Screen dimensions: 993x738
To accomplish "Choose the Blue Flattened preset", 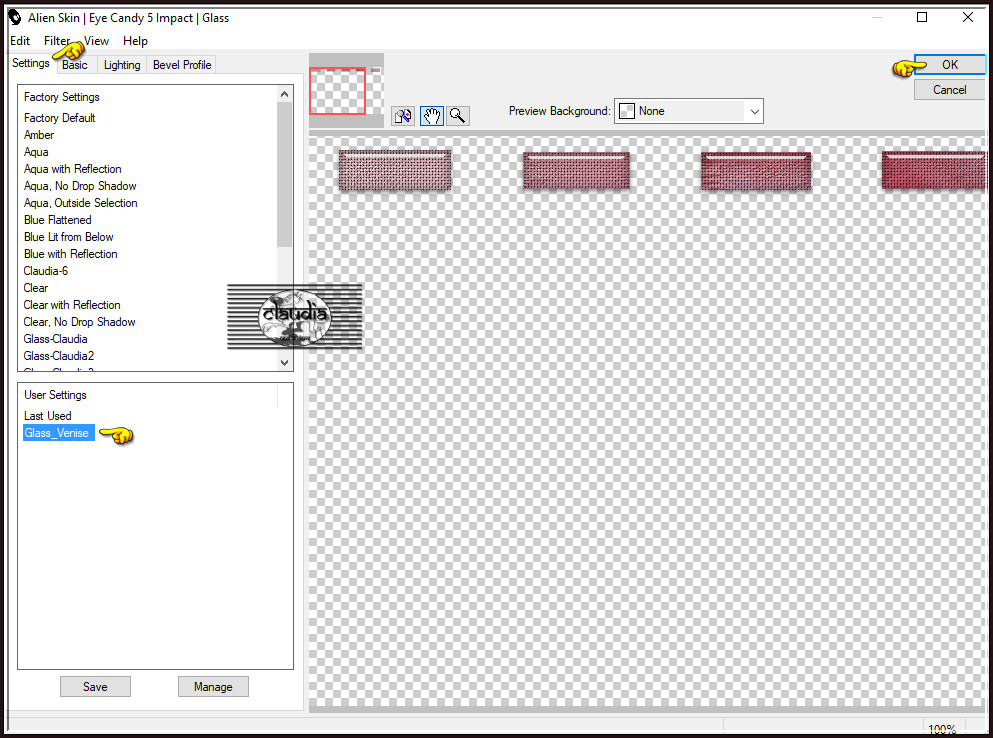I will [58, 220].
